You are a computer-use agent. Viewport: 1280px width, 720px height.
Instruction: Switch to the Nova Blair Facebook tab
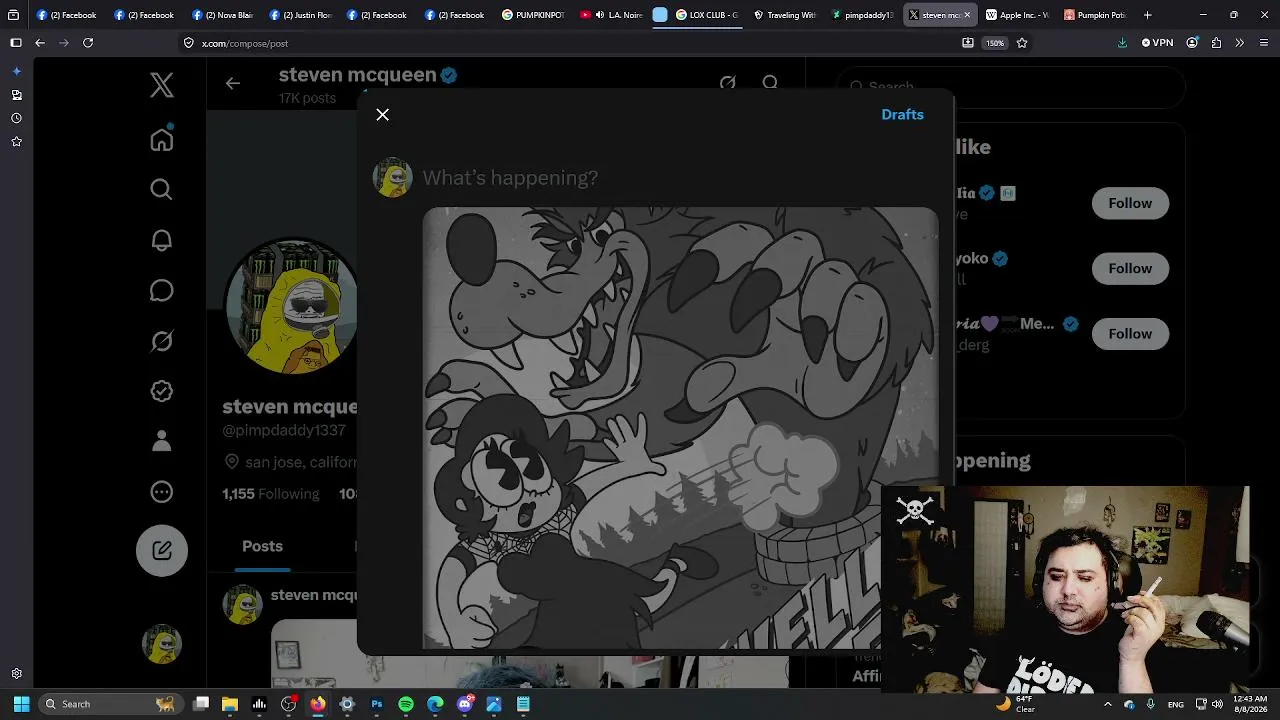[x=223, y=15]
